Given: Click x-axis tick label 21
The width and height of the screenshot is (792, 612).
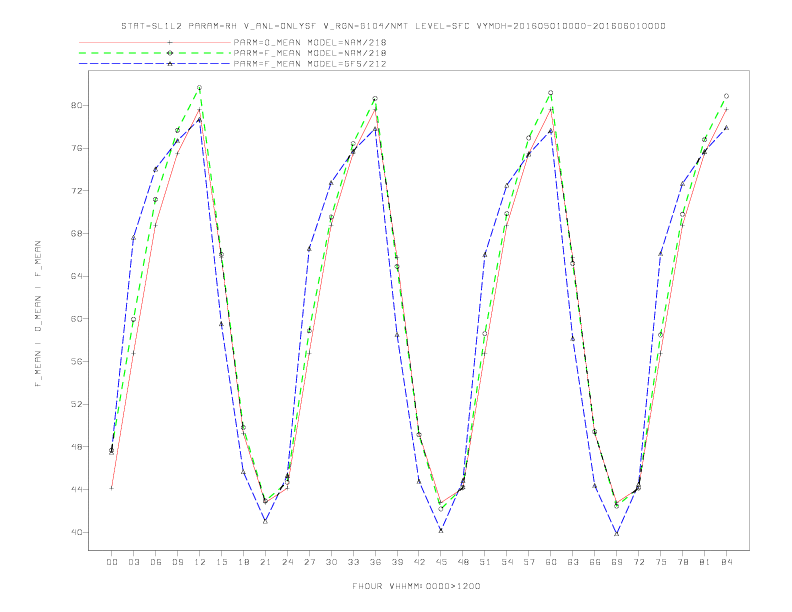Looking at the screenshot, I should [x=265, y=562].
